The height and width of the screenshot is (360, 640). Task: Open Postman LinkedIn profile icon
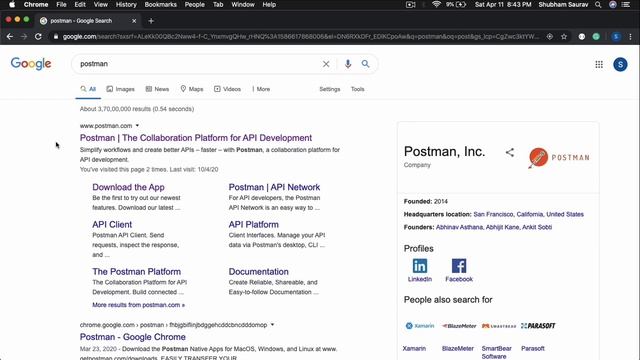click(x=420, y=266)
